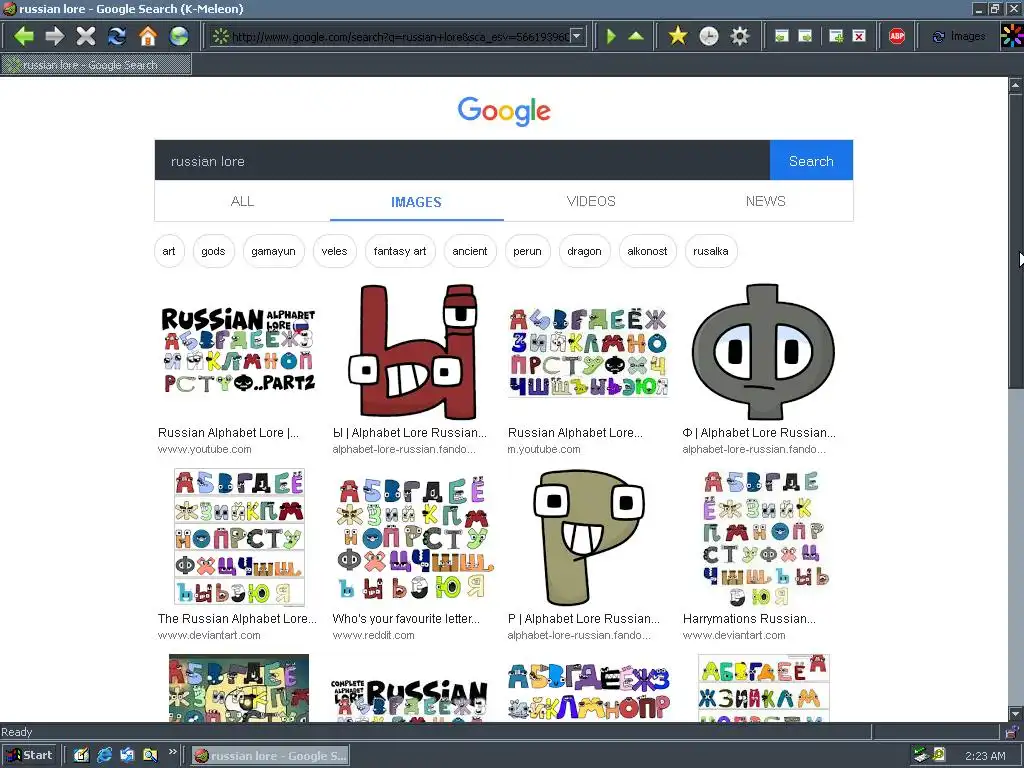Click the blue Search button
The width and height of the screenshot is (1024, 768).
811,161
